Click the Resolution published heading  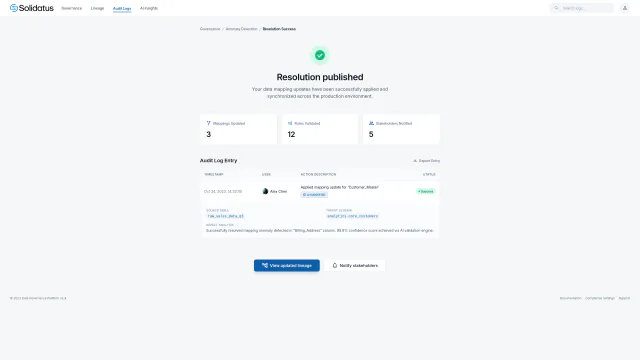pos(320,77)
